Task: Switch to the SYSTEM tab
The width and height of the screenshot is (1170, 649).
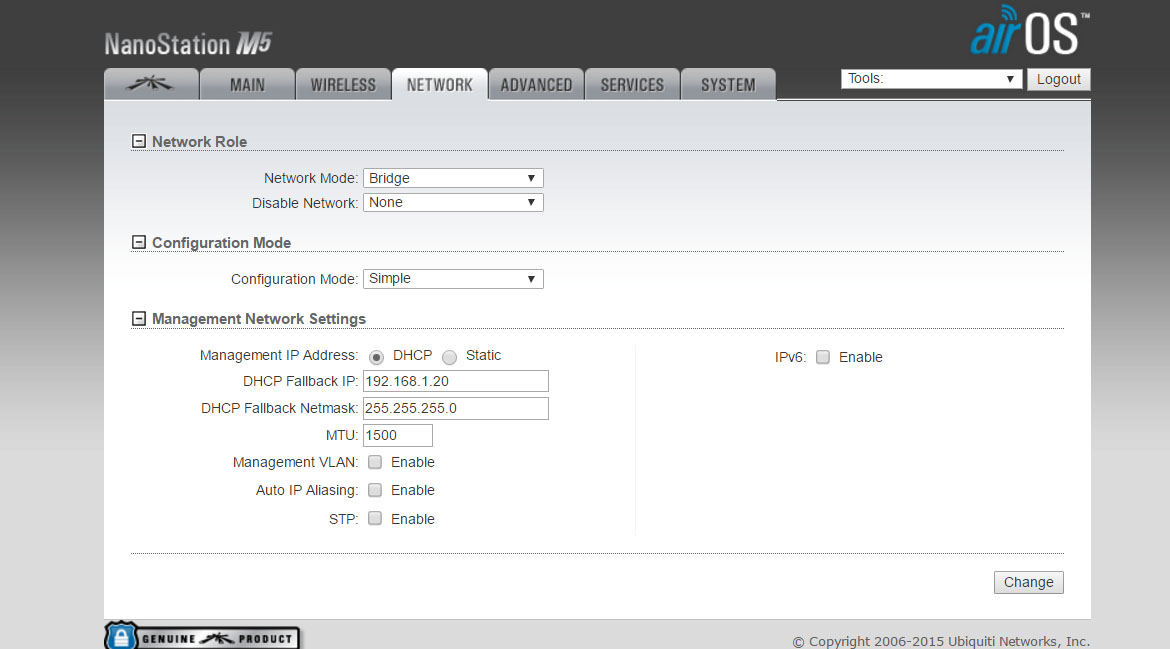Action: [728, 85]
